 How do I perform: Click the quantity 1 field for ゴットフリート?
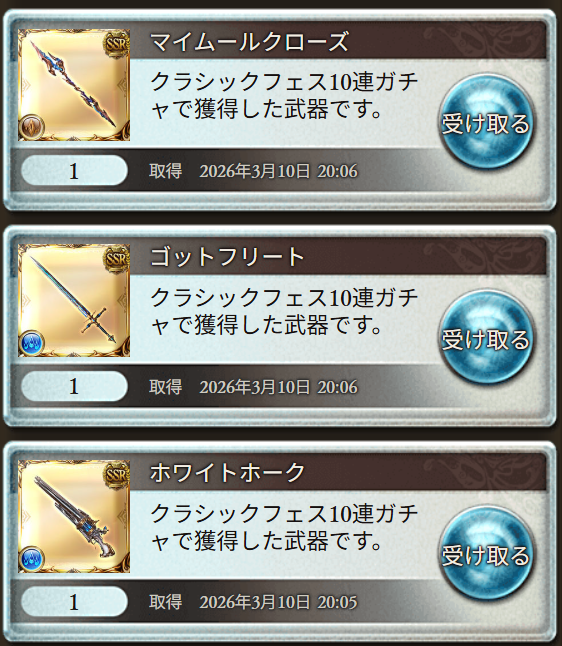point(74,386)
